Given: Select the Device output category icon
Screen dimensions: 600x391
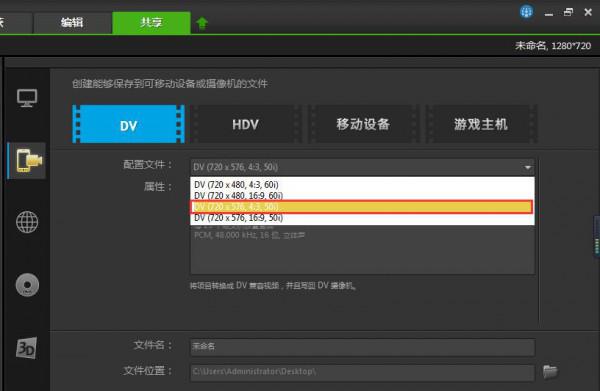Looking at the screenshot, I should (28, 161).
